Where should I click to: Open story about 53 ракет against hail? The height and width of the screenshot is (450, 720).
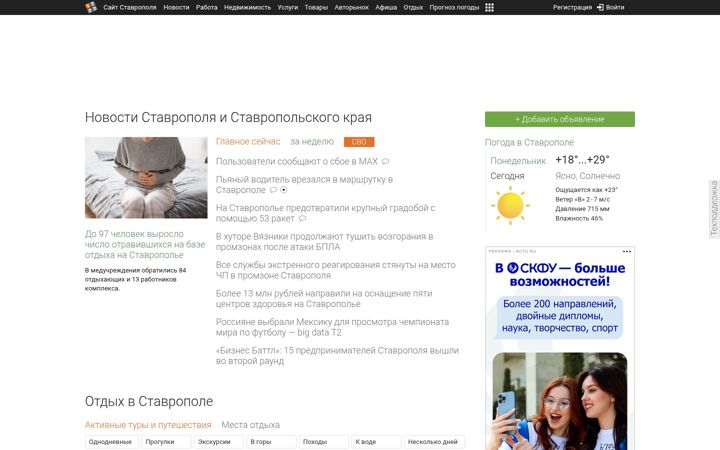(325, 213)
